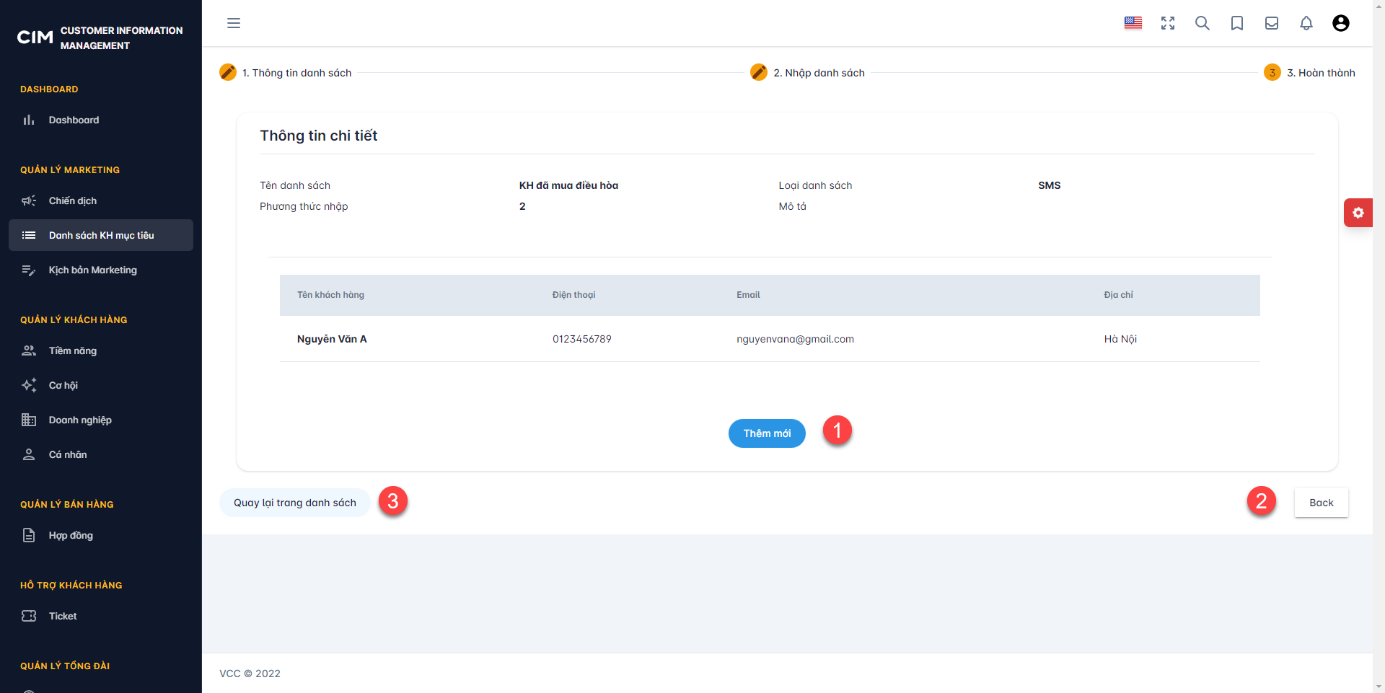Open the search magnifier icon

coord(1203,23)
